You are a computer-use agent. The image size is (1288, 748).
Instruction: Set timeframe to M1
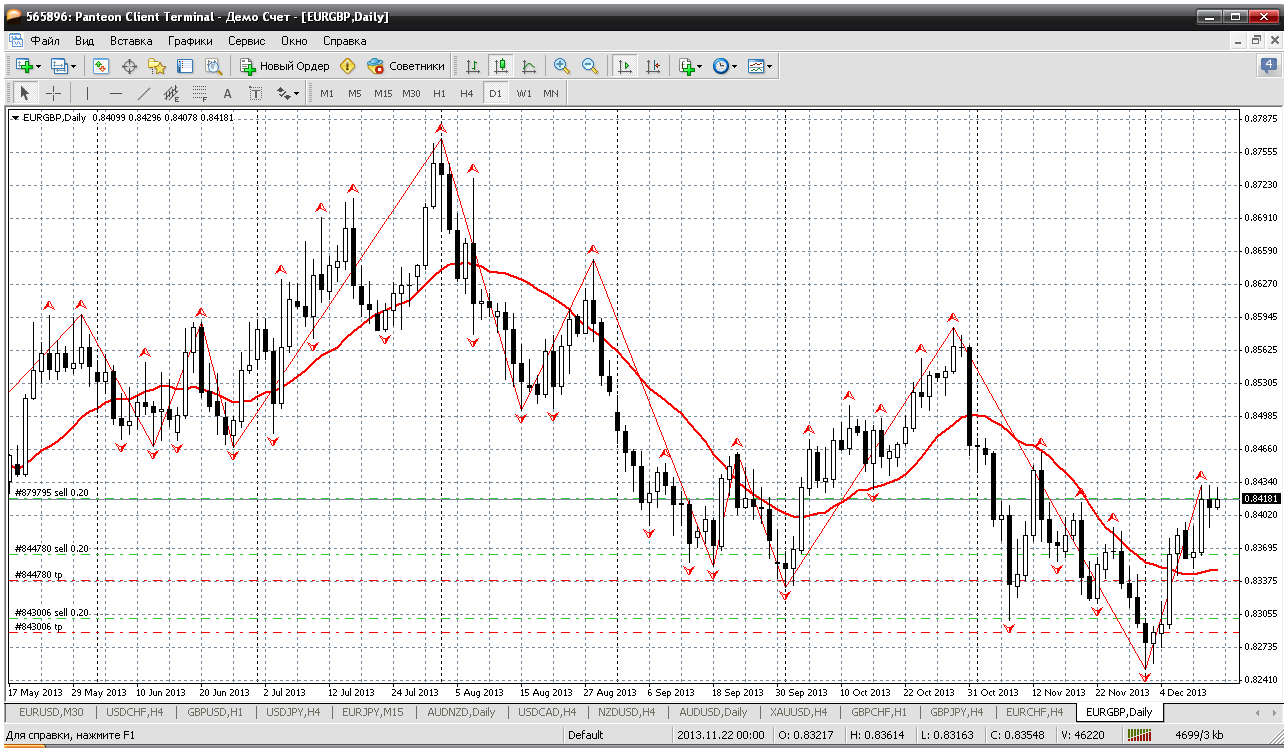point(327,93)
